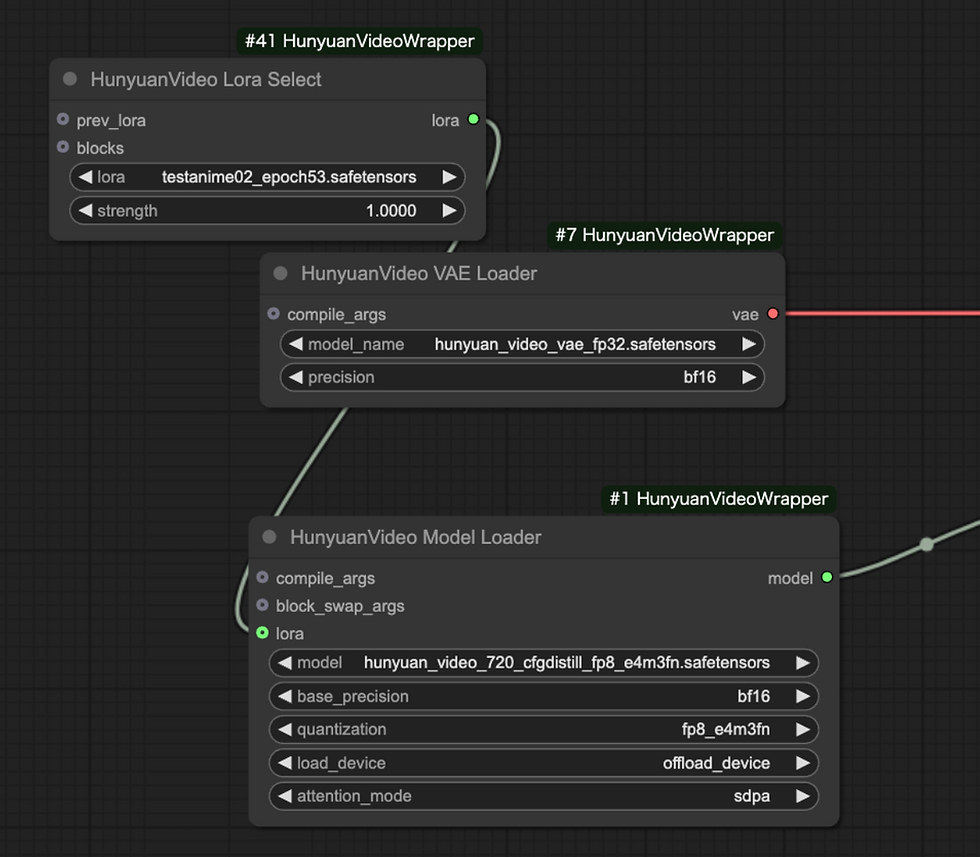Select the HunyuanVideo Model Loader title bar
This screenshot has height=857, width=980.
pyautogui.click(x=544, y=537)
